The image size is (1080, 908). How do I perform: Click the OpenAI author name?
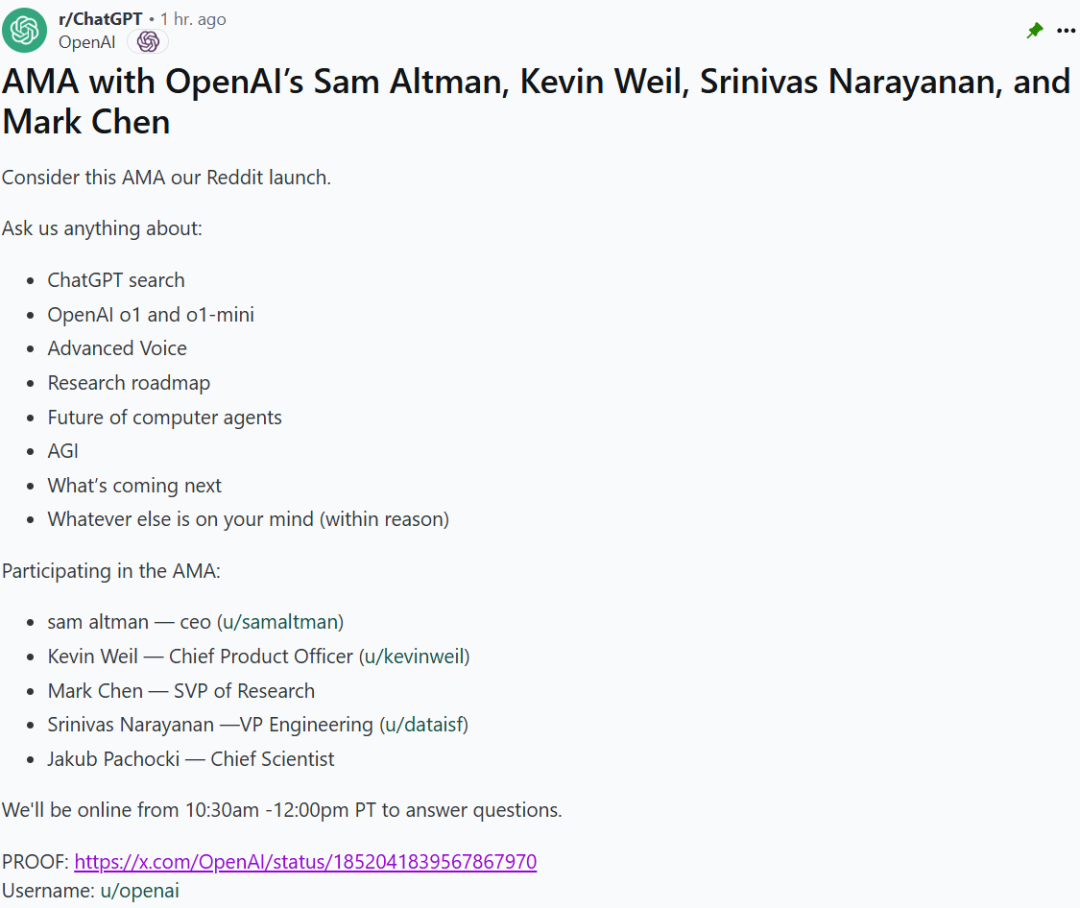87,42
